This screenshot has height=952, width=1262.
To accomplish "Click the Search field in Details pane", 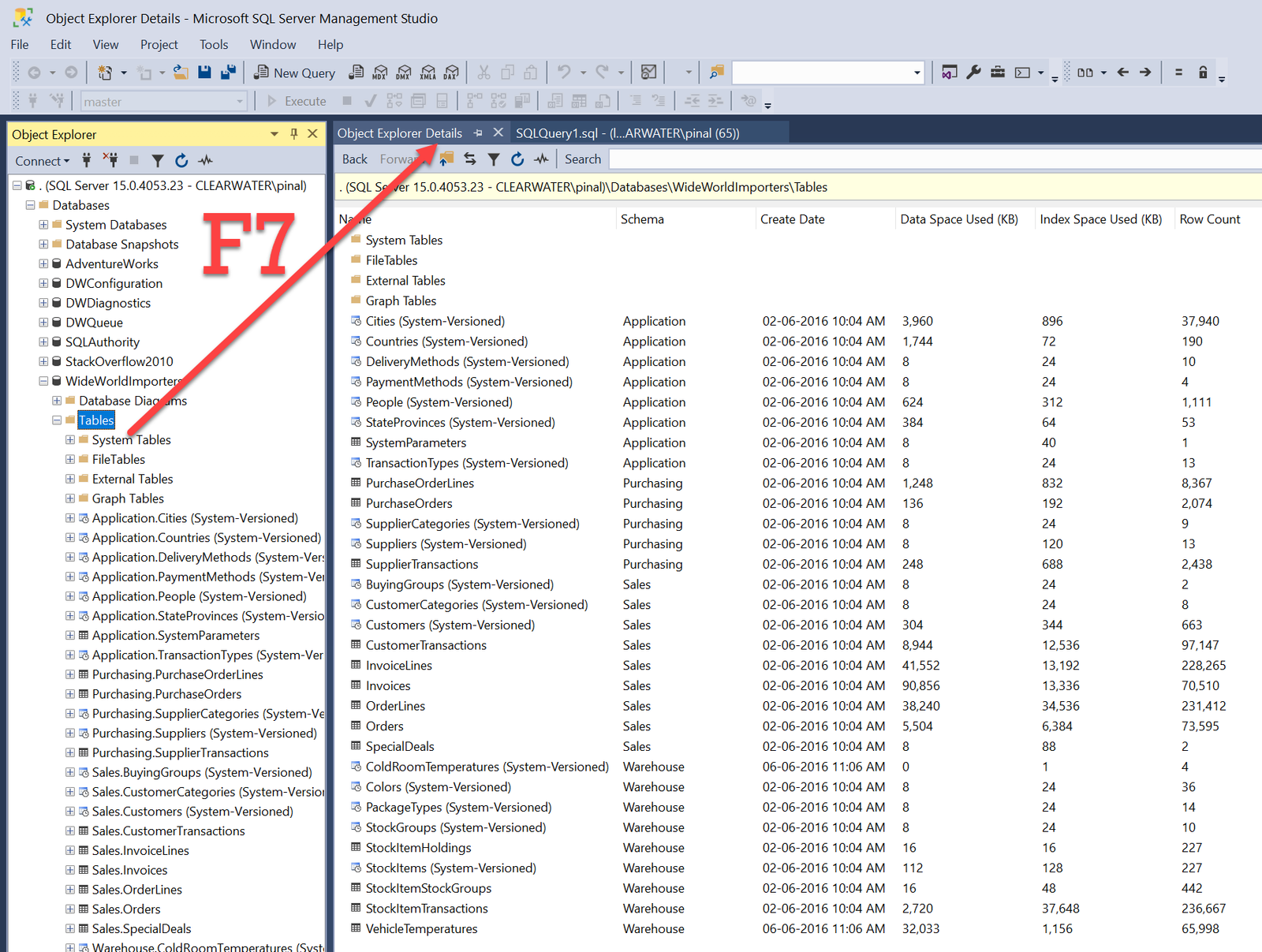I will pyautogui.click(x=935, y=159).
